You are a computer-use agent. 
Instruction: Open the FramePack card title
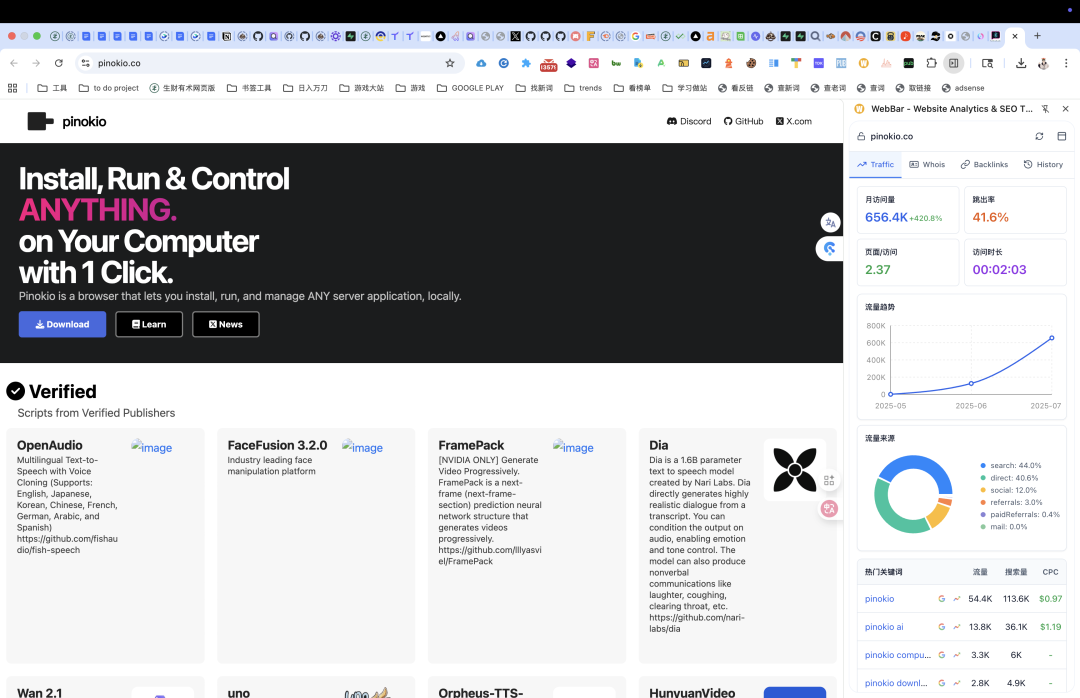click(471, 445)
